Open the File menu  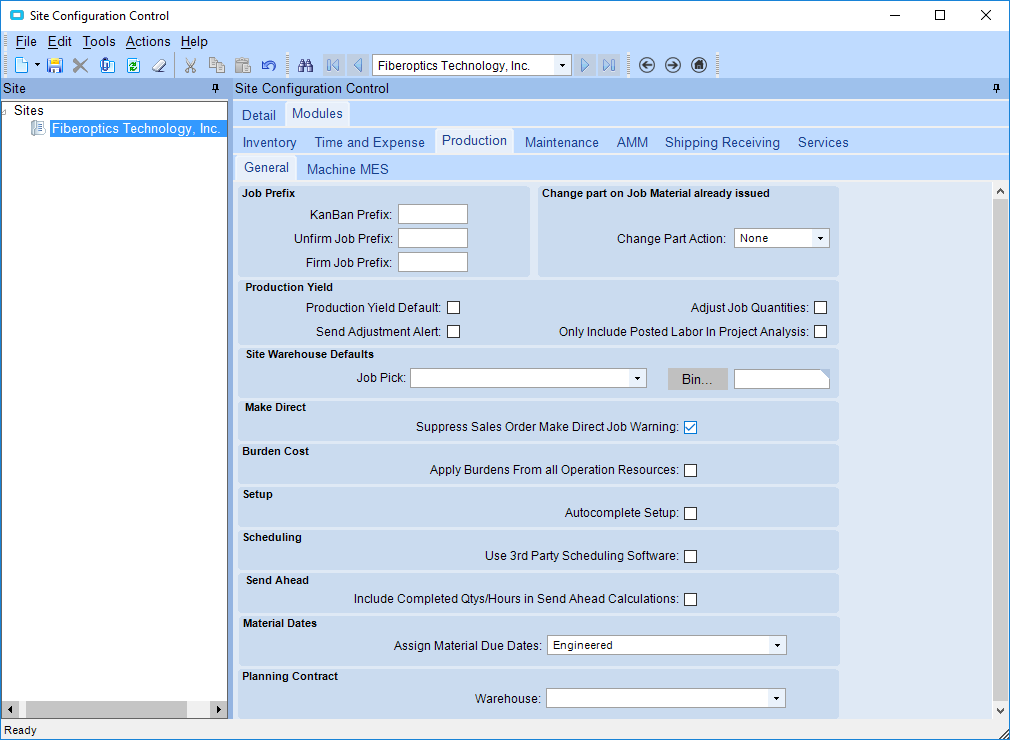pyautogui.click(x=26, y=41)
